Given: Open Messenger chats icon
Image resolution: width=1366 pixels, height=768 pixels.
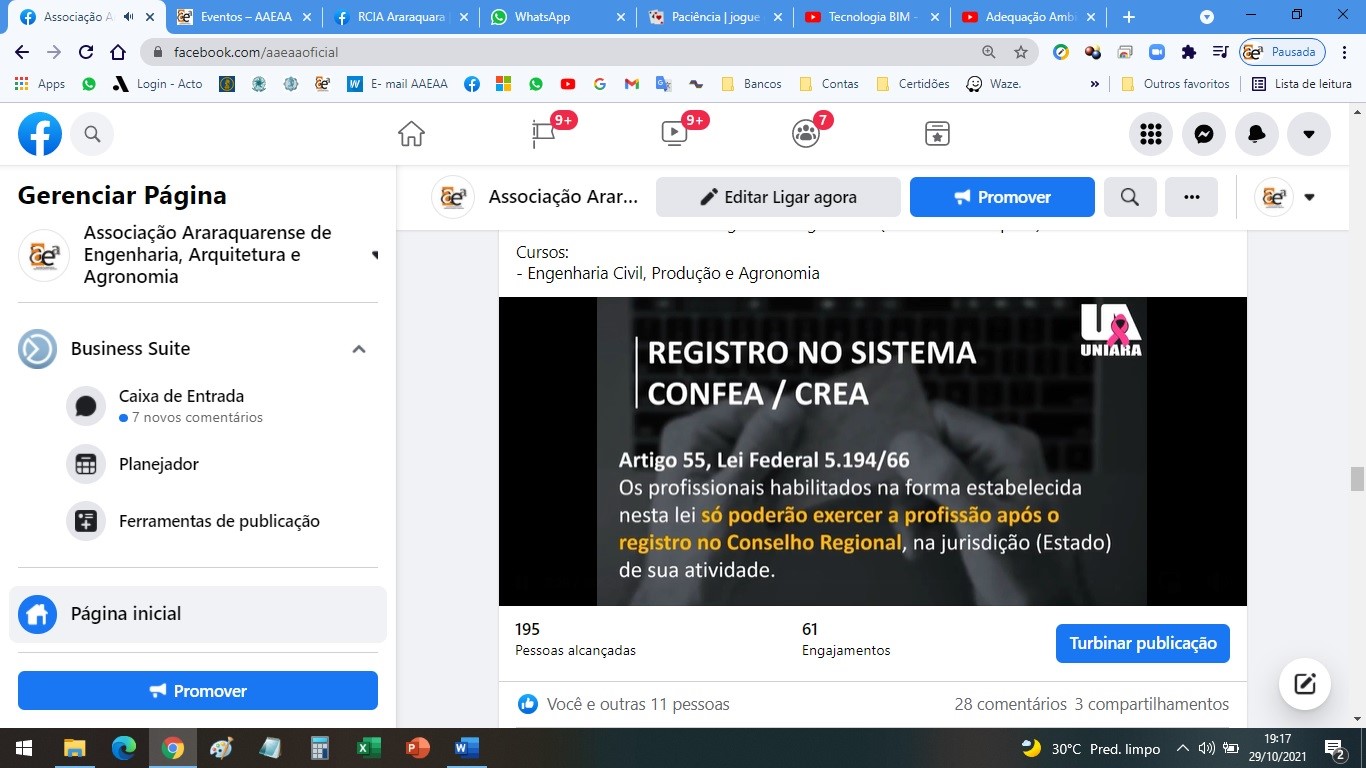Looking at the screenshot, I should [1204, 134].
